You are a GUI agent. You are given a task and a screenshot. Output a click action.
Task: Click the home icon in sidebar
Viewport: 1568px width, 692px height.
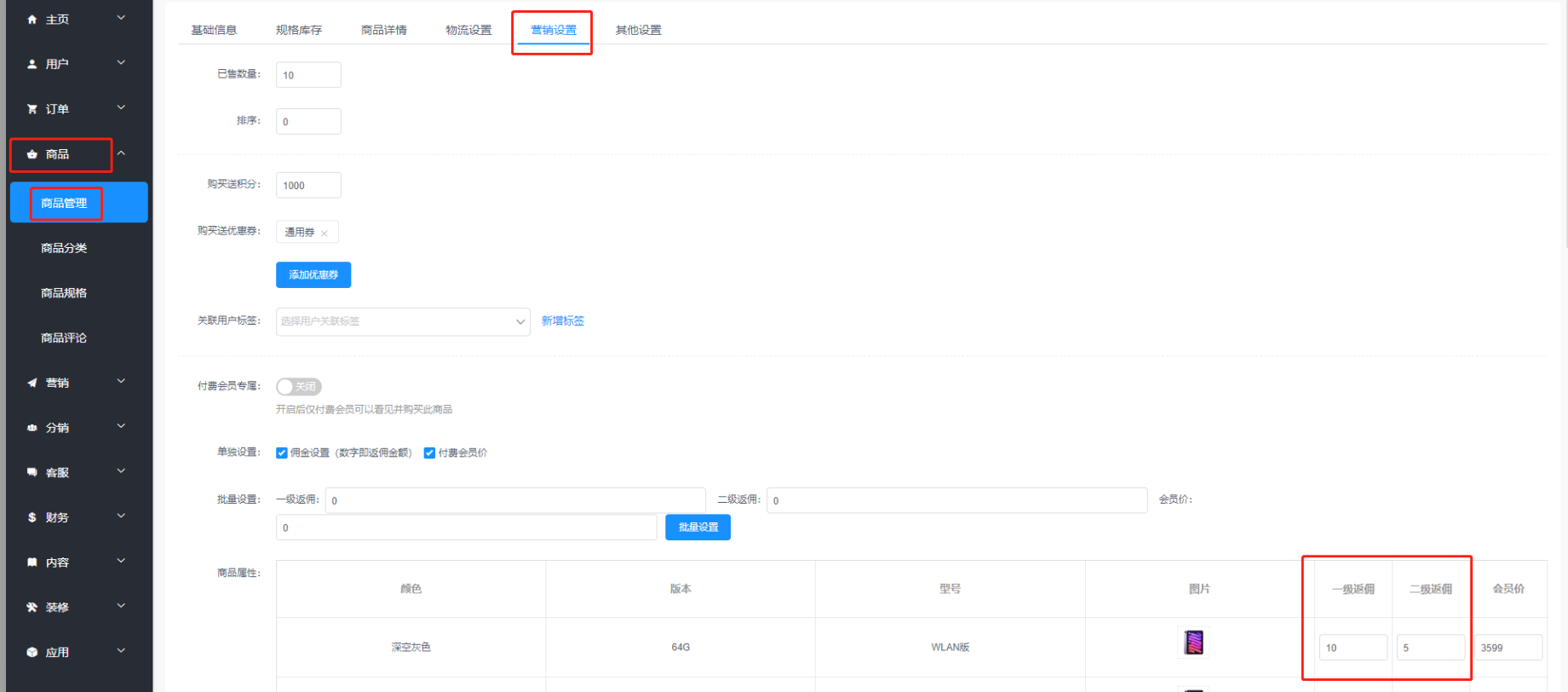pos(32,20)
